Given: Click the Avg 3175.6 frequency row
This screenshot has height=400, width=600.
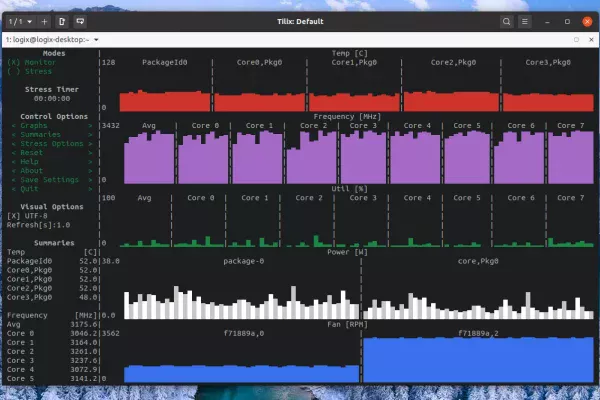Looking at the screenshot, I should [52, 324].
